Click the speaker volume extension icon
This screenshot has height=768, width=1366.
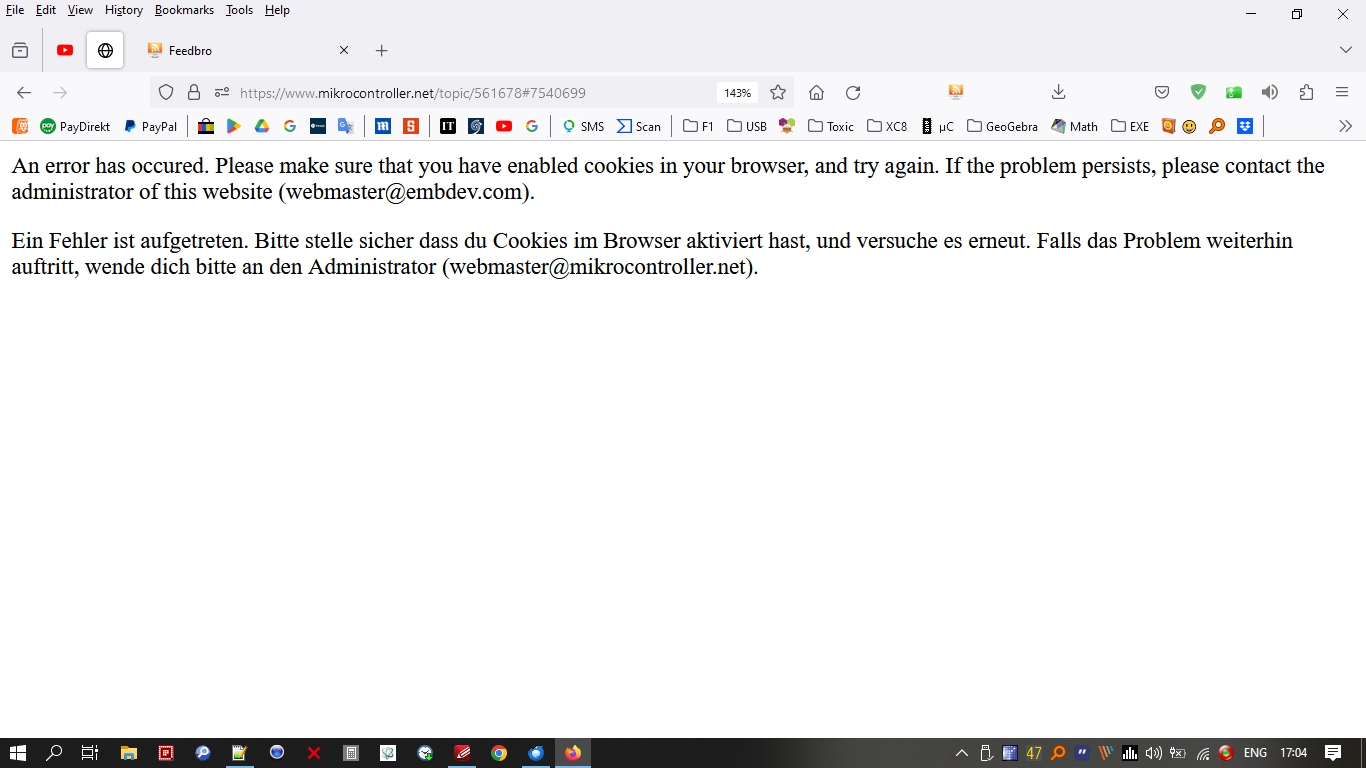[x=1270, y=92]
